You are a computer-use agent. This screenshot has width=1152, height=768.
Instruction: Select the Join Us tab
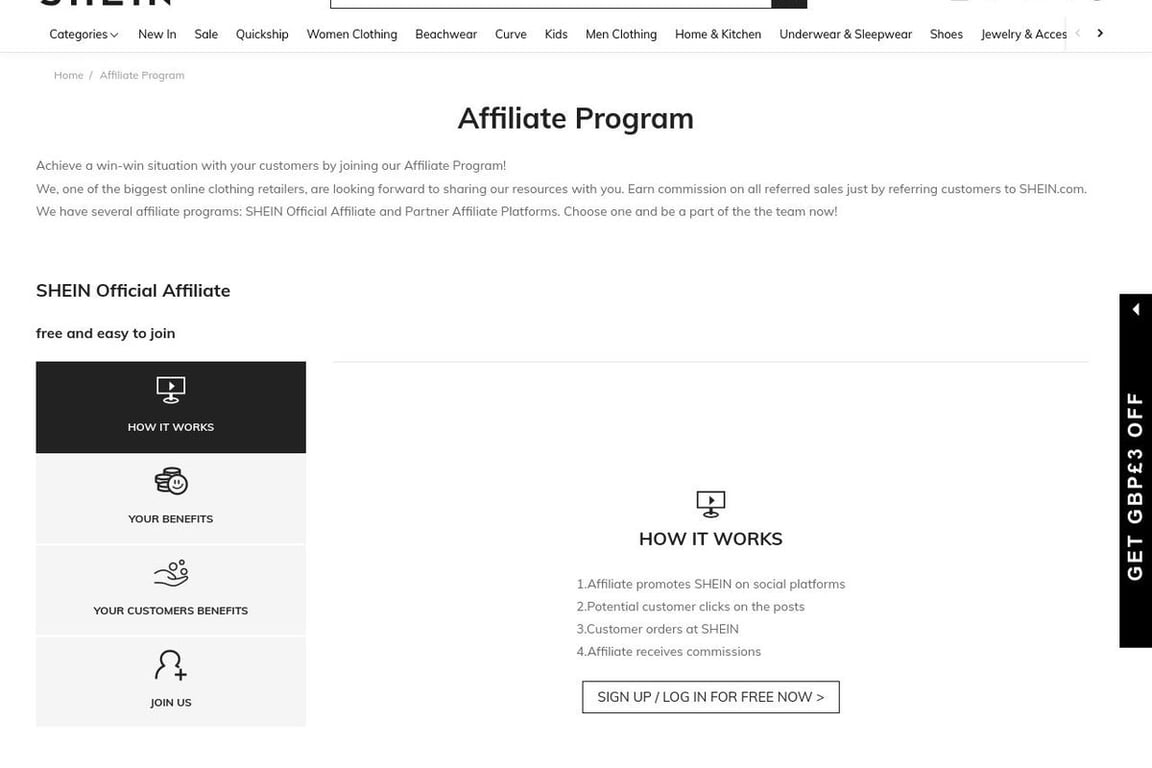pyautogui.click(x=170, y=682)
